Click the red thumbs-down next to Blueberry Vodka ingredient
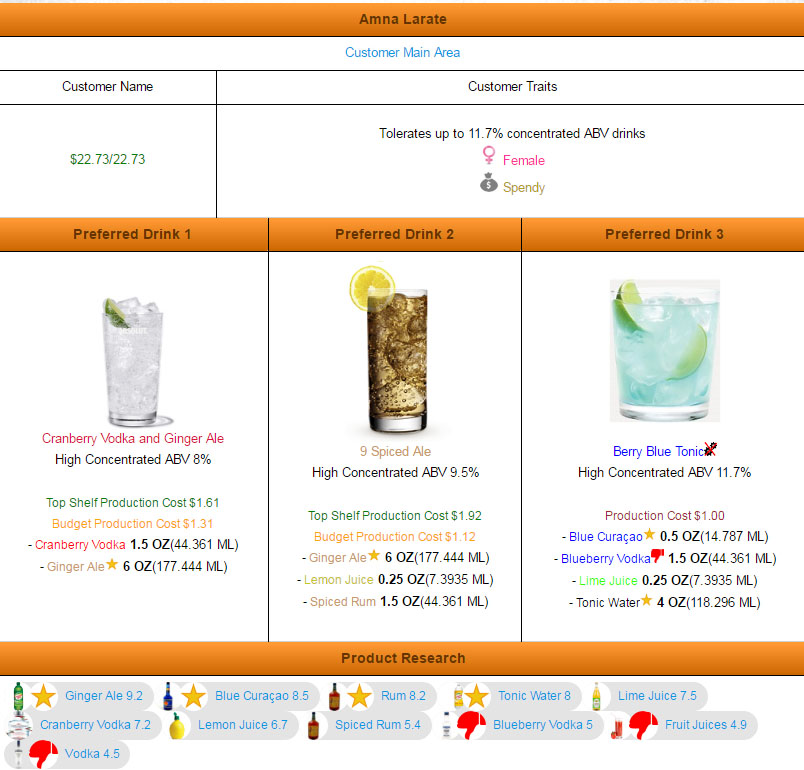Viewport: 804px width, 770px height. (657, 557)
